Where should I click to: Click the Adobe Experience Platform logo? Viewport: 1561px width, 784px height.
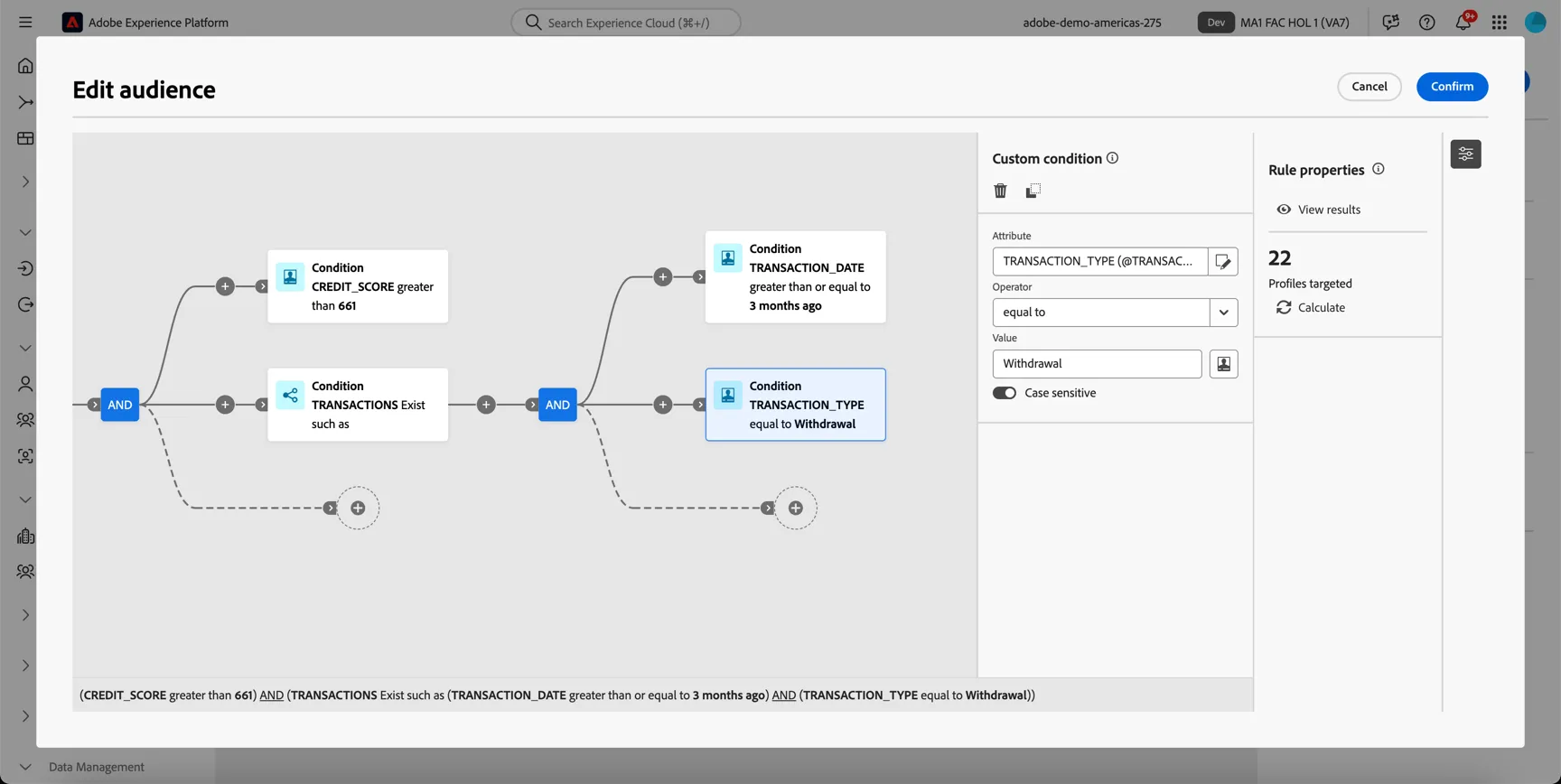click(72, 23)
